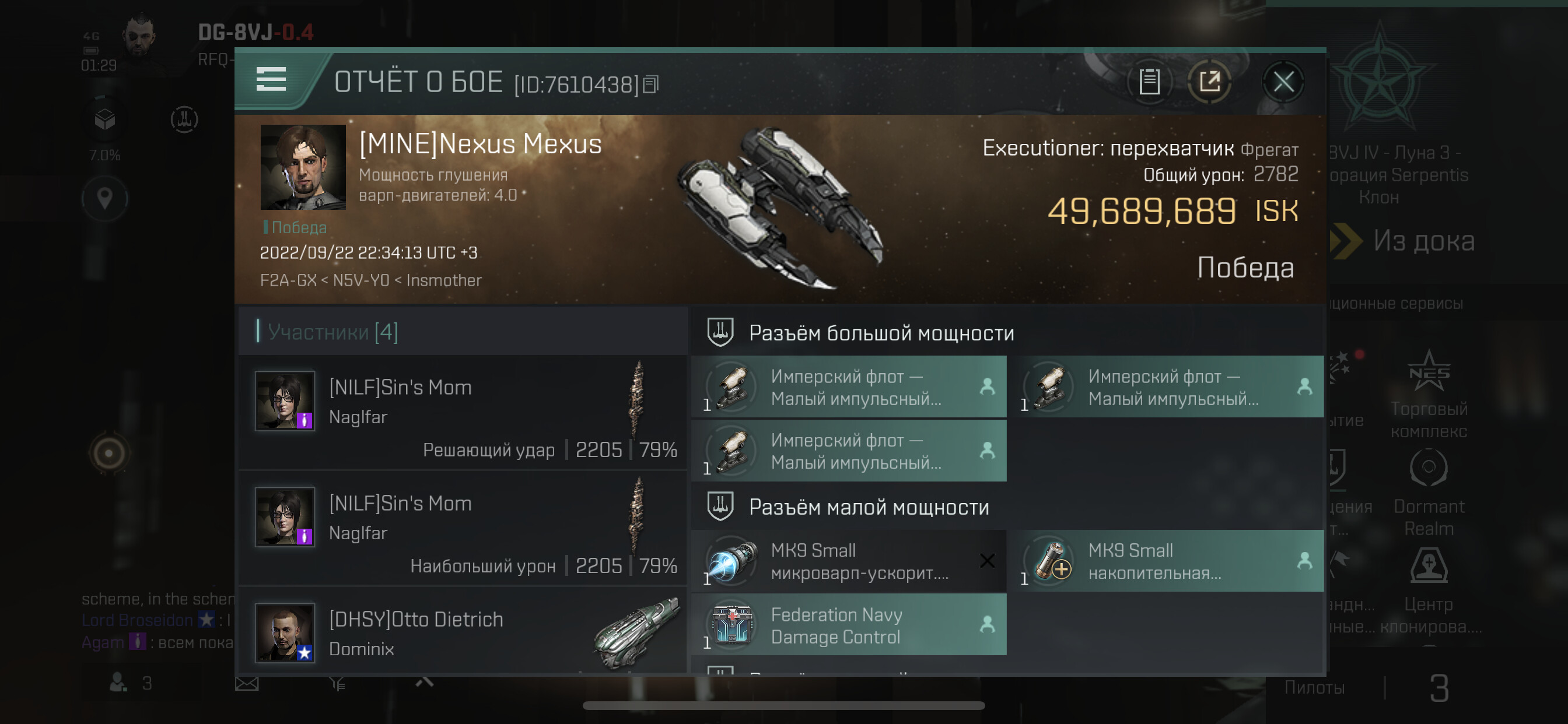Screen dimensions: 1568x724
Task: Select the Federation Navy Damage Control module
Action: coord(849,625)
